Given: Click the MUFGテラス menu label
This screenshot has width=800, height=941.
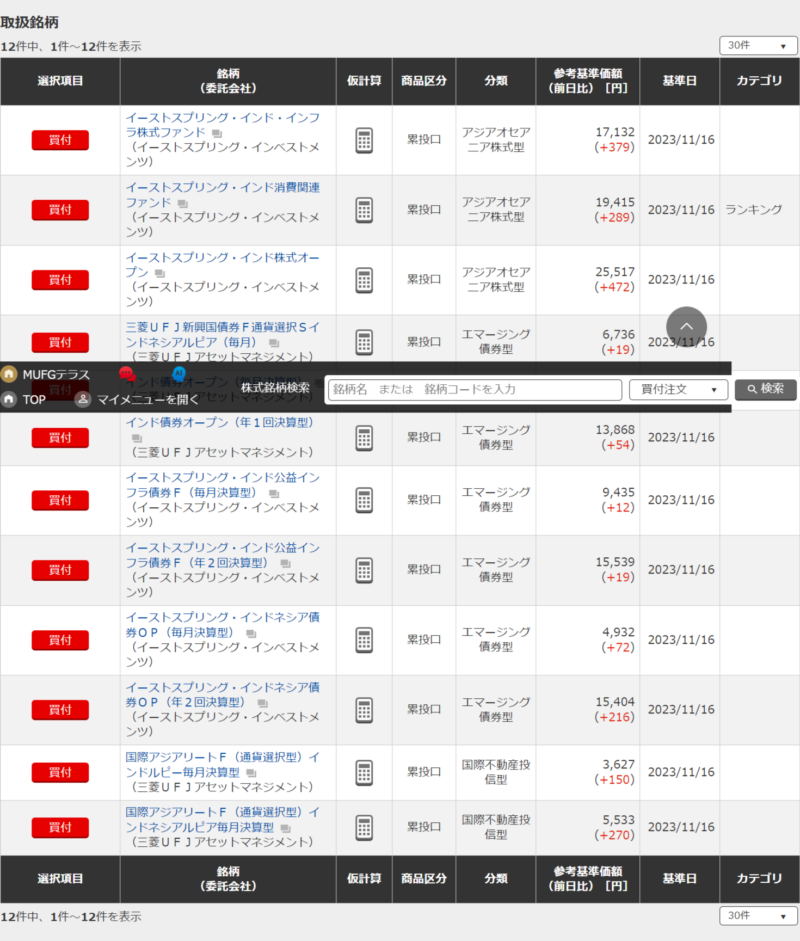Looking at the screenshot, I should [x=56, y=374].
